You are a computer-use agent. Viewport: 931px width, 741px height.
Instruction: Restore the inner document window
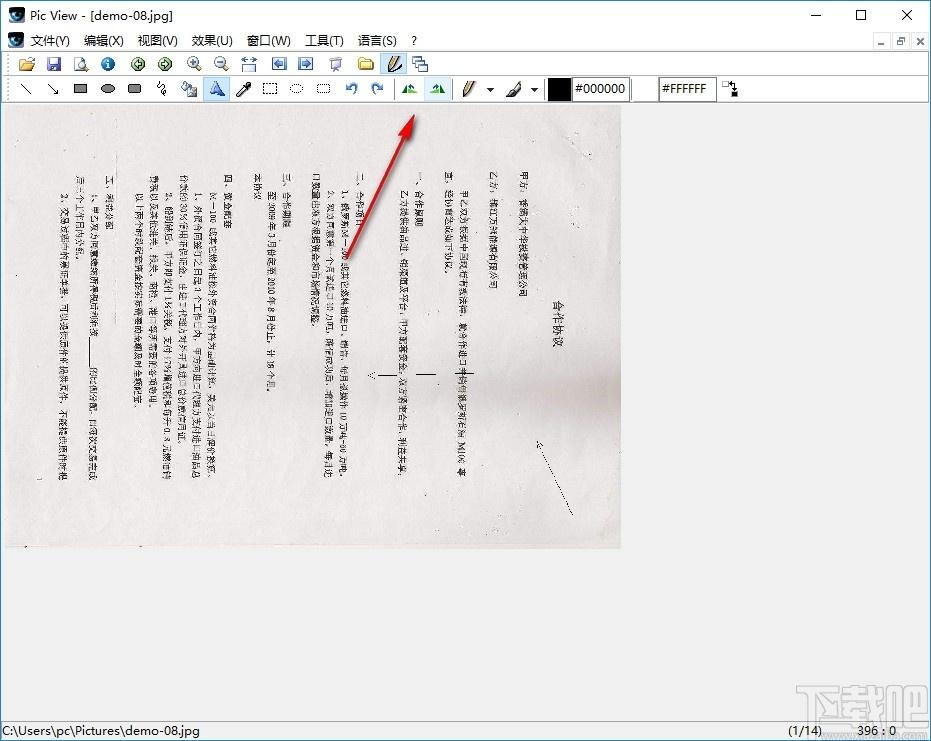click(901, 42)
